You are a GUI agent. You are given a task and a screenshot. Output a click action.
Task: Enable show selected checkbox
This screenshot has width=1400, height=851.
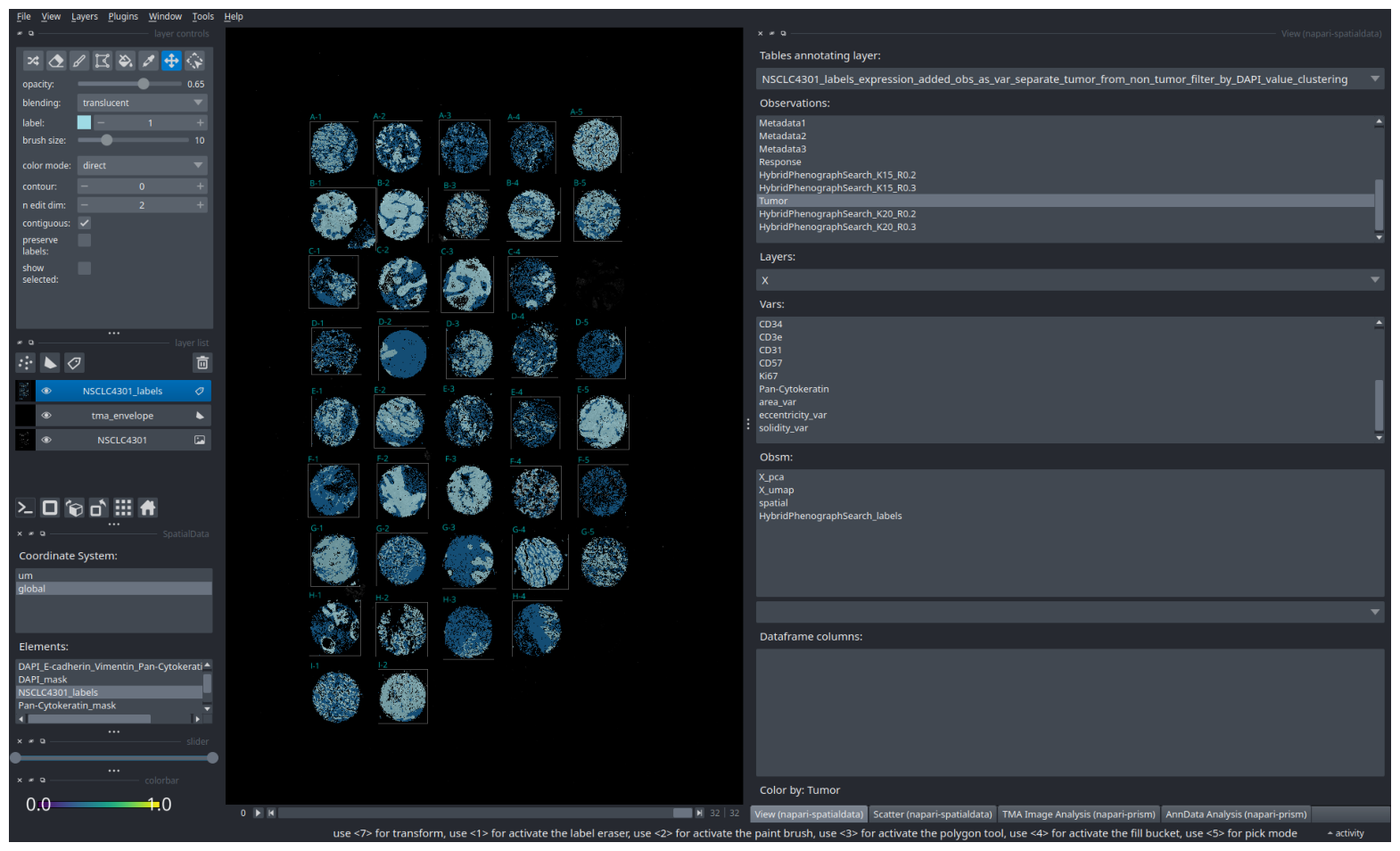point(85,269)
